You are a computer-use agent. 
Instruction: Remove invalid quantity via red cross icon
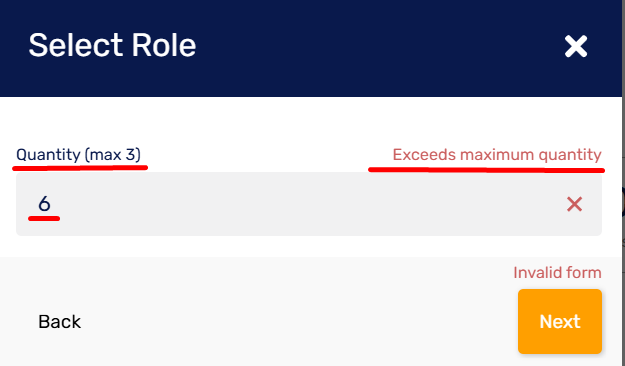click(x=574, y=204)
